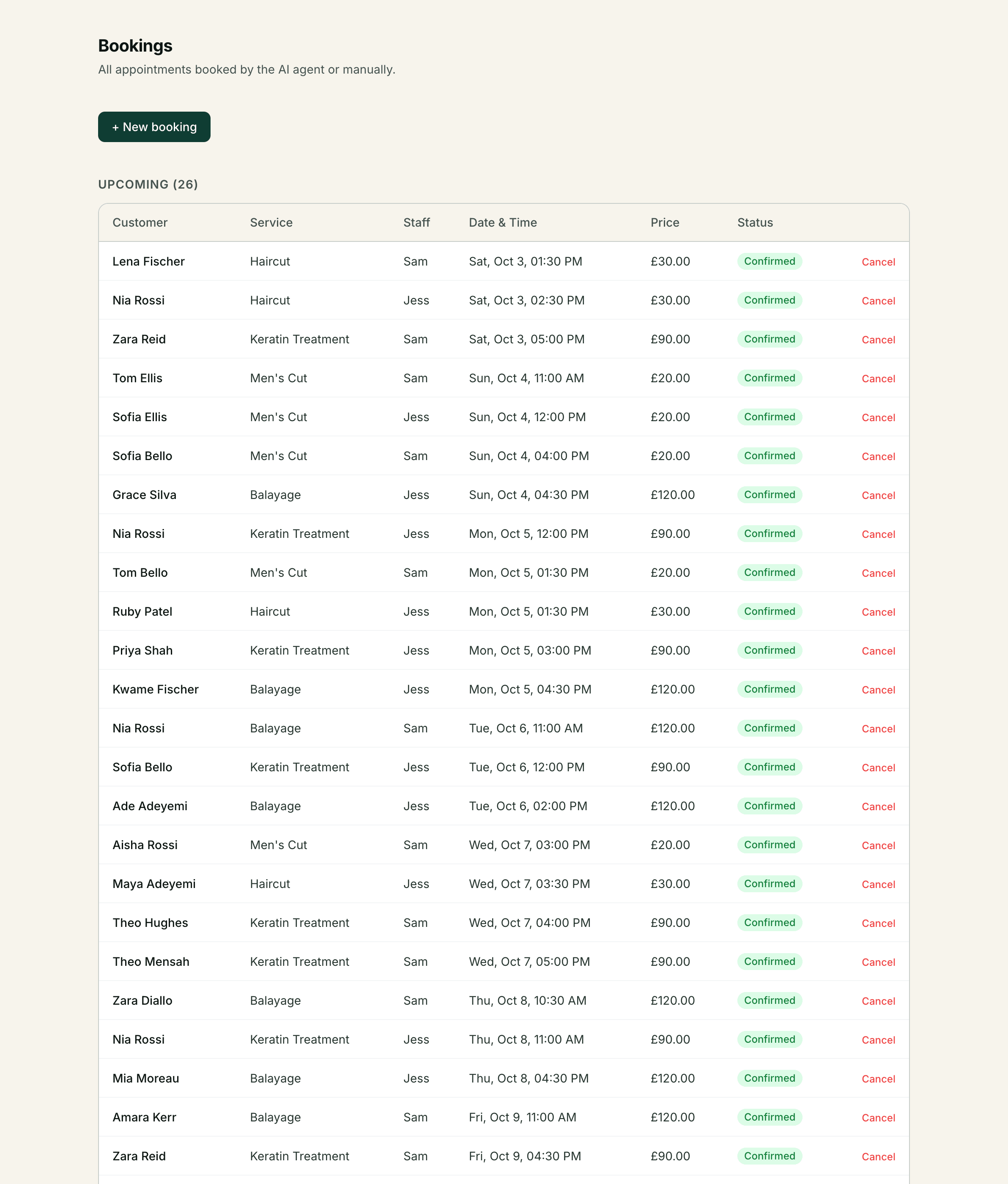Cancel Amara Kerr's Balayage

[x=878, y=1117]
